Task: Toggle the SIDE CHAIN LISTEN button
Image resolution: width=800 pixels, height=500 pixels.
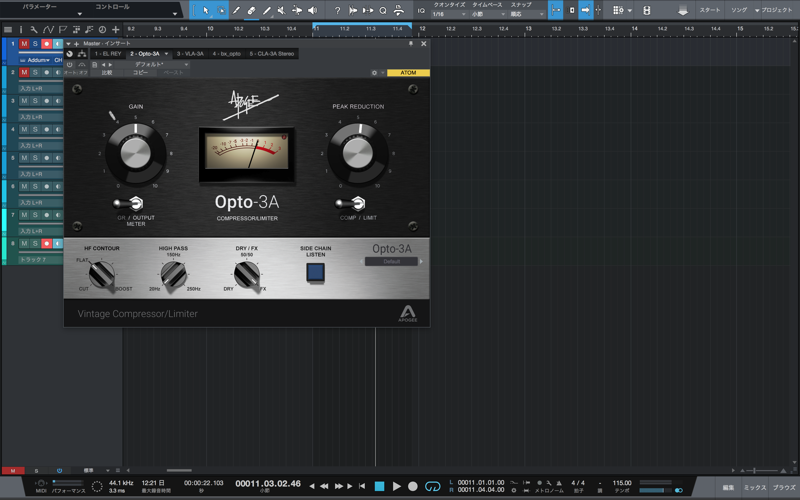Action: 315,272
